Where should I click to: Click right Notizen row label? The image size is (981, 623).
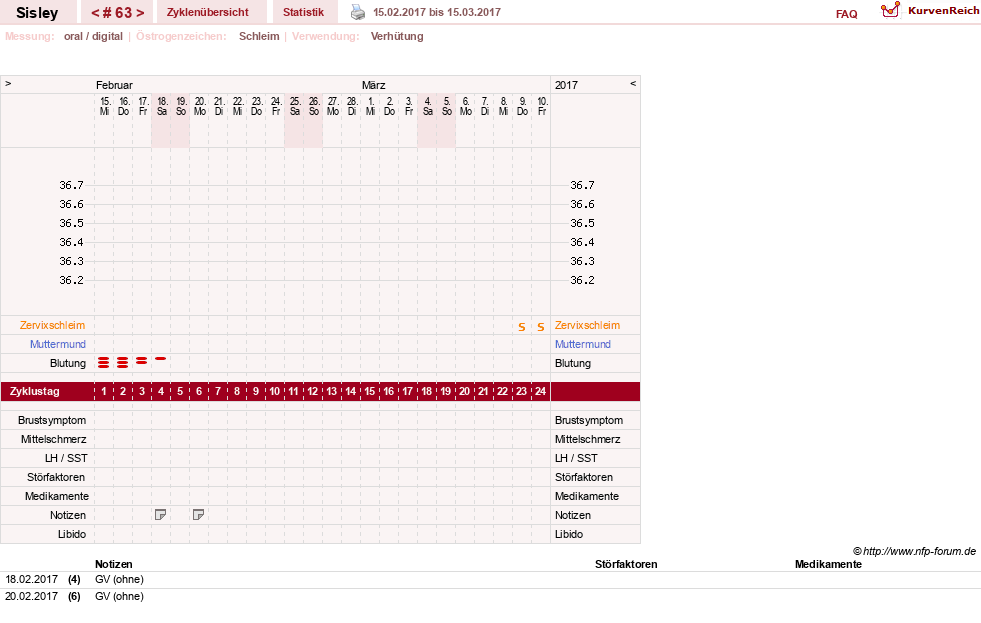click(x=572, y=515)
